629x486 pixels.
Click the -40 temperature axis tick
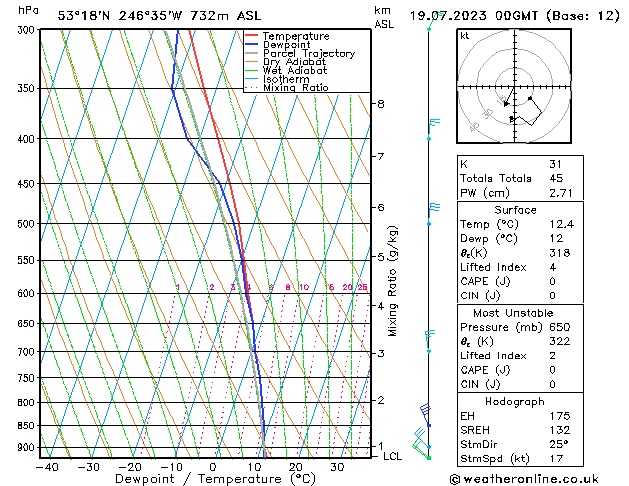47,468
